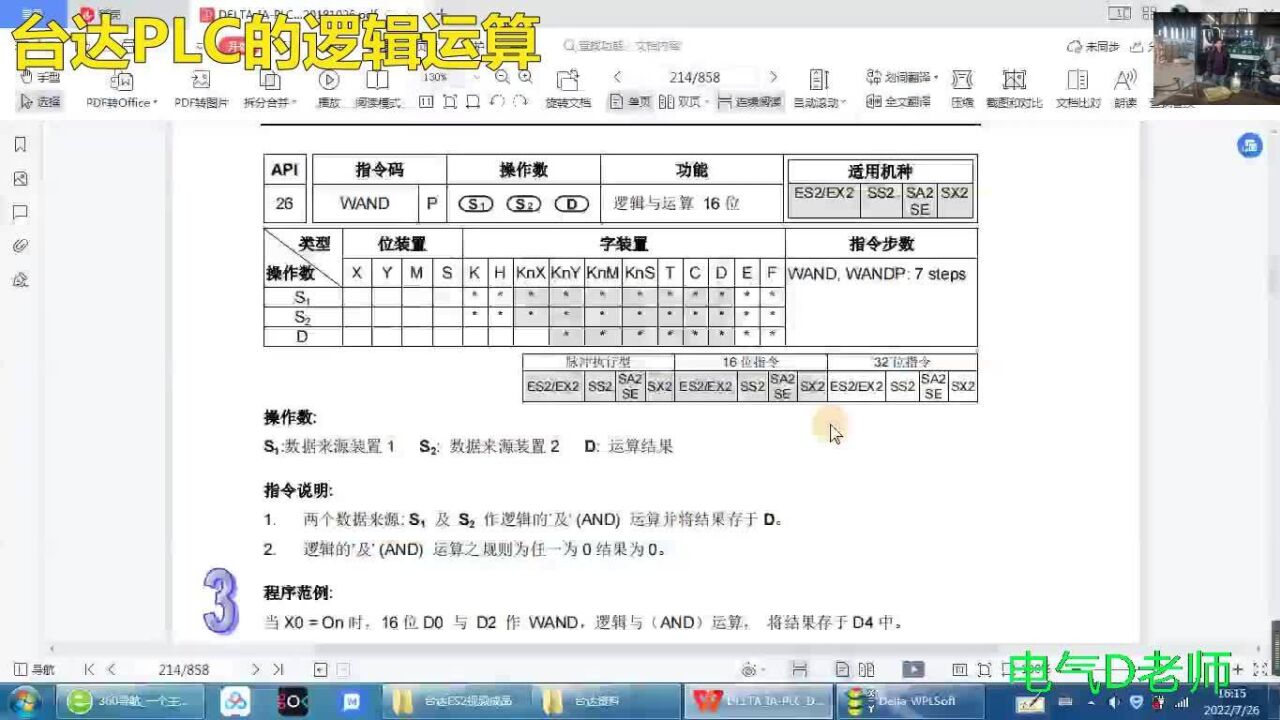Screen dimensions: 1280x720
Task: Open 文档比对 document compare
Action: [1078, 89]
